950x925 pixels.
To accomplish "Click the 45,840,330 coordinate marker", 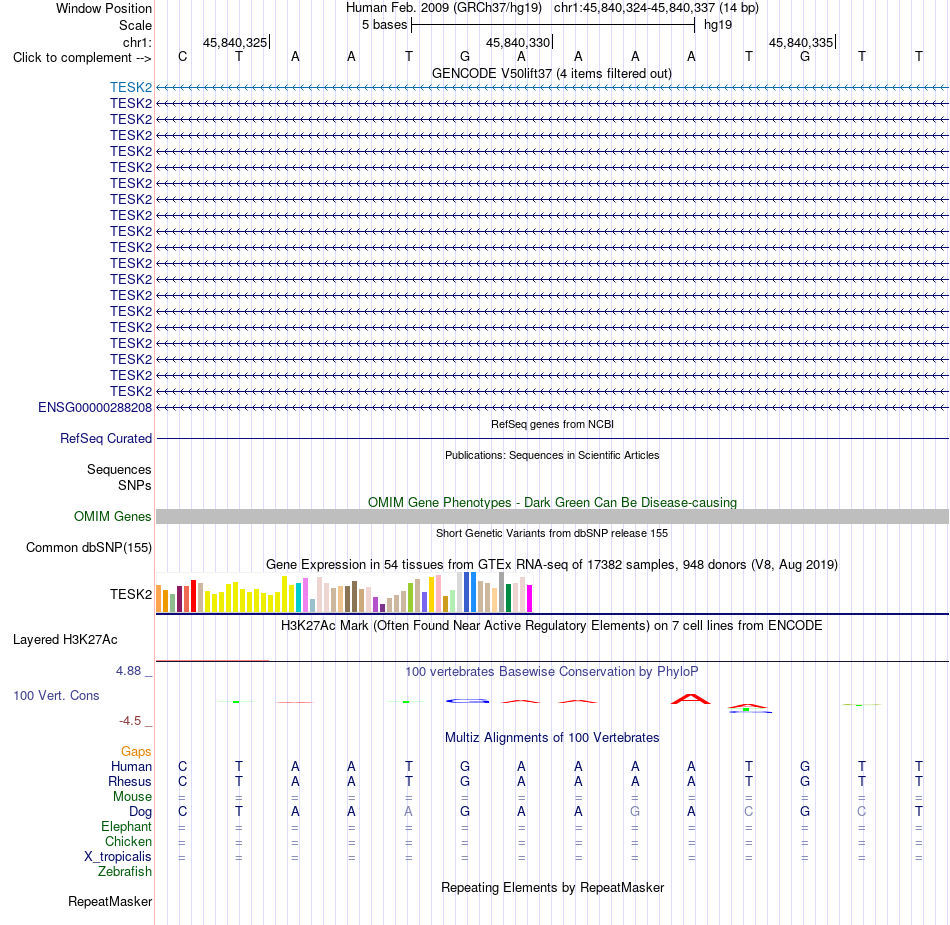I will (x=518, y=42).
